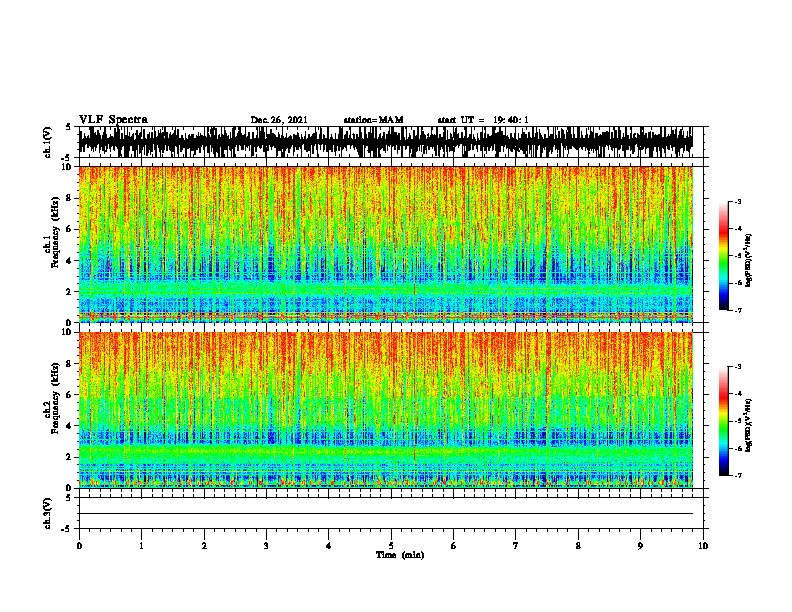
Task: Click the "Time (min)" axis label
Action: pos(400,555)
